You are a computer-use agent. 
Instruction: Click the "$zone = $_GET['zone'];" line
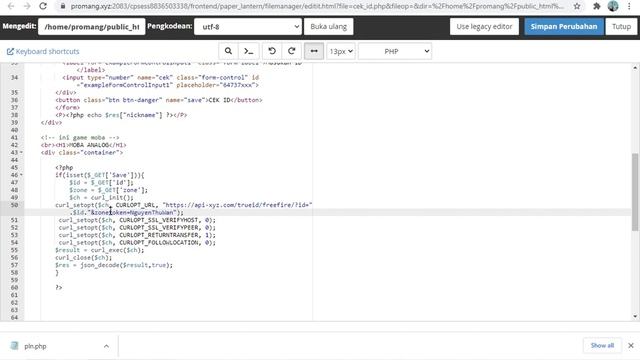pos(108,190)
